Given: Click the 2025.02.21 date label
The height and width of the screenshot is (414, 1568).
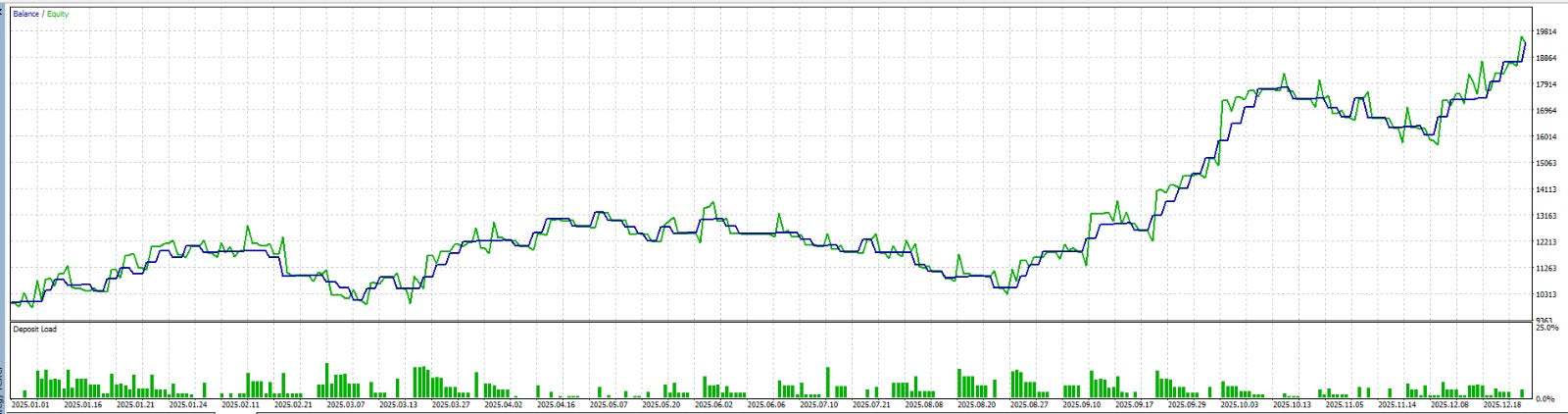Looking at the screenshot, I should point(294,404).
